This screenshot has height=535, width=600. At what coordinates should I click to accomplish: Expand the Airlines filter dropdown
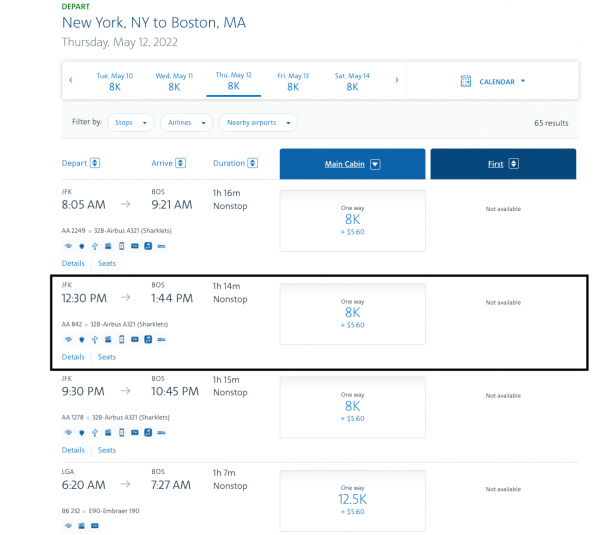(187, 122)
